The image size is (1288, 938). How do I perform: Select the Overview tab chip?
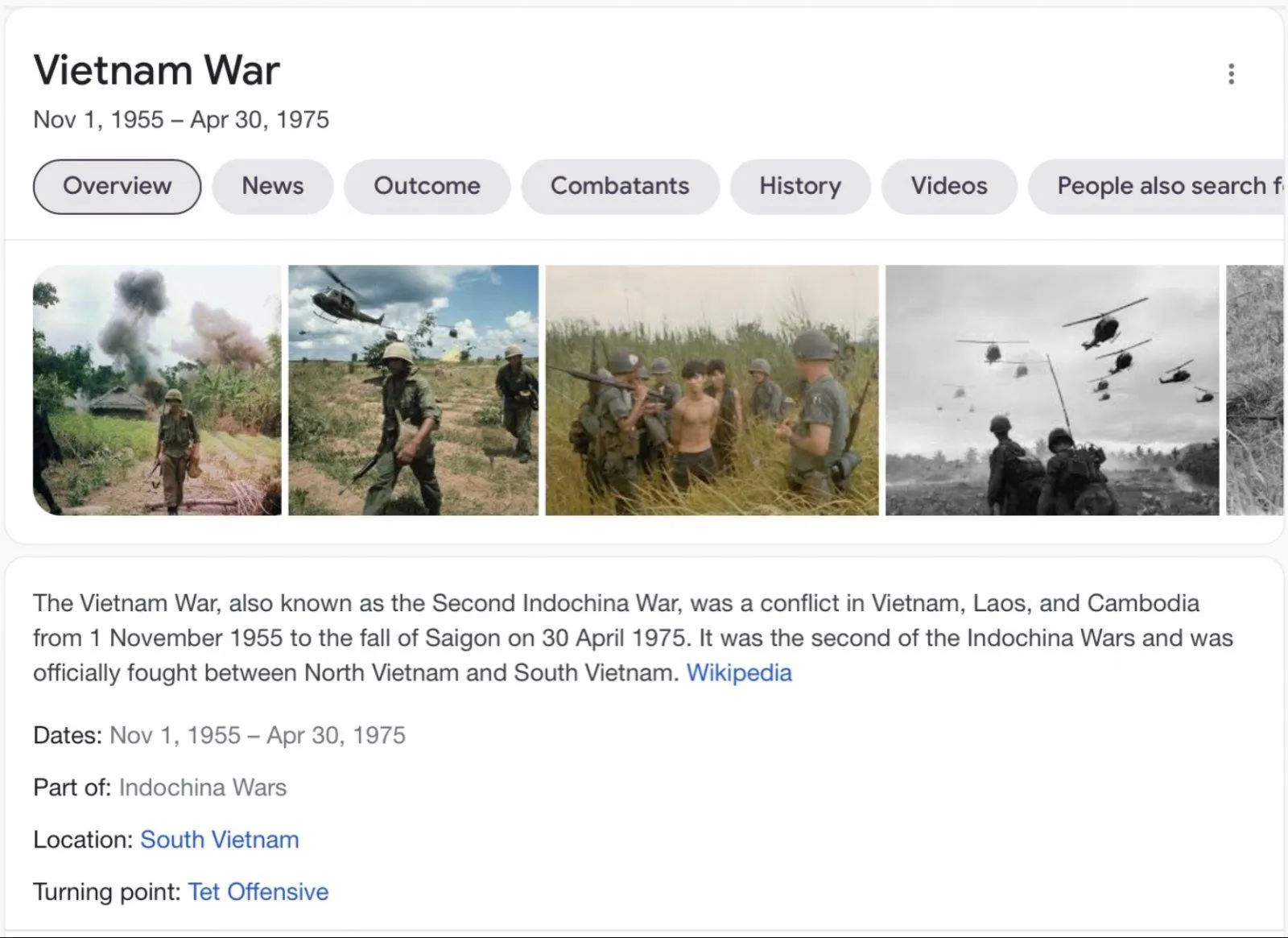117,186
